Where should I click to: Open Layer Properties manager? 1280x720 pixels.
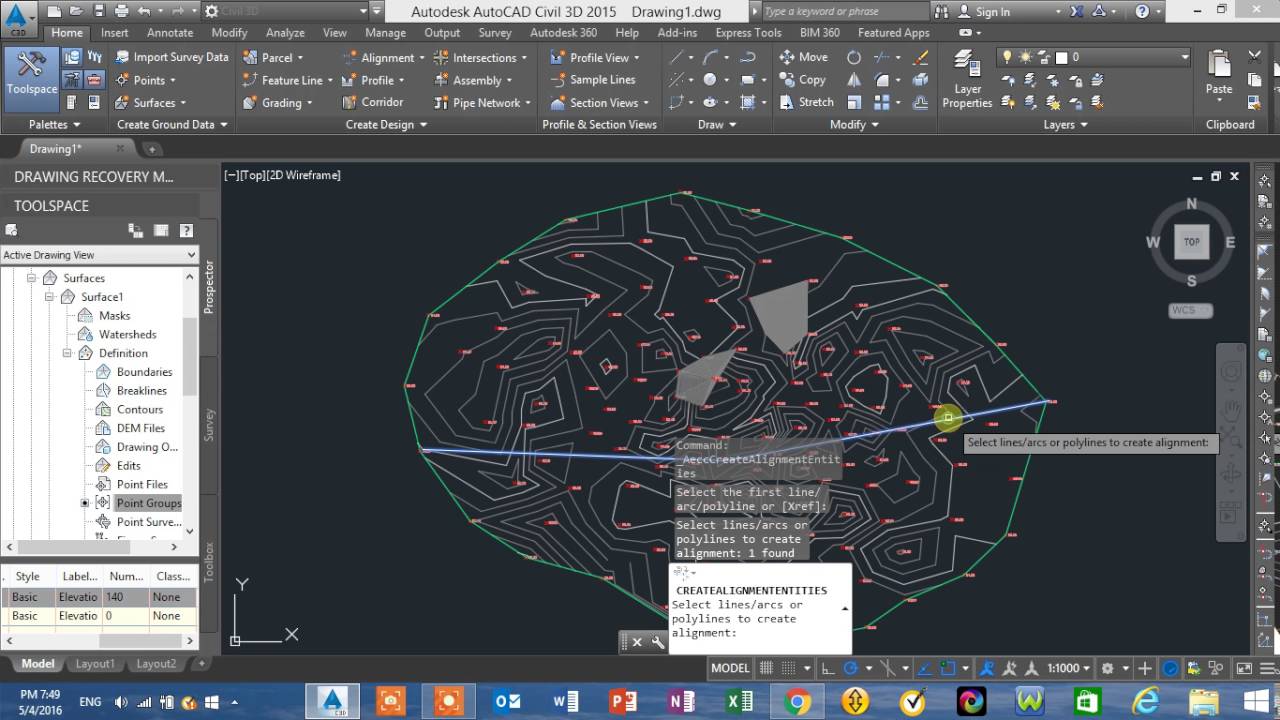(x=967, y=79)
